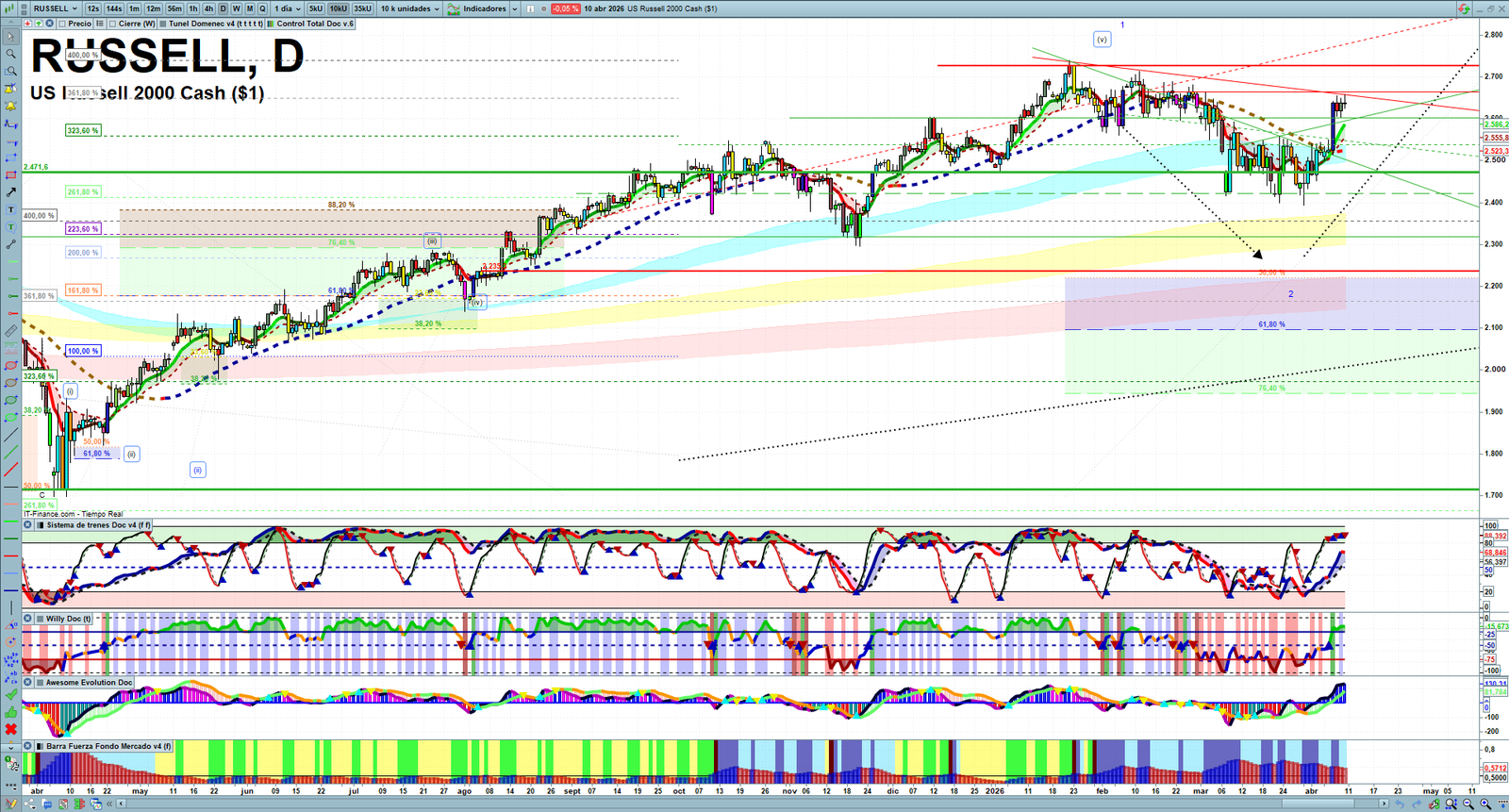Click the '(v)' Elliott wave label
Image resolution: width=1509 pixels, height=812 pixels.
(1102, 40)
